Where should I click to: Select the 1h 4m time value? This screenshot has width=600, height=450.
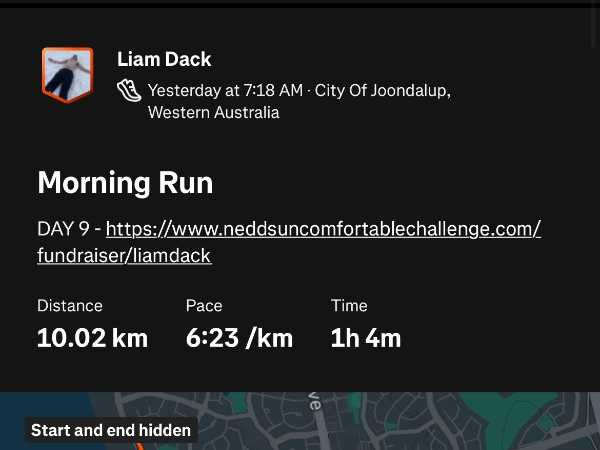(x=365, y=338)
